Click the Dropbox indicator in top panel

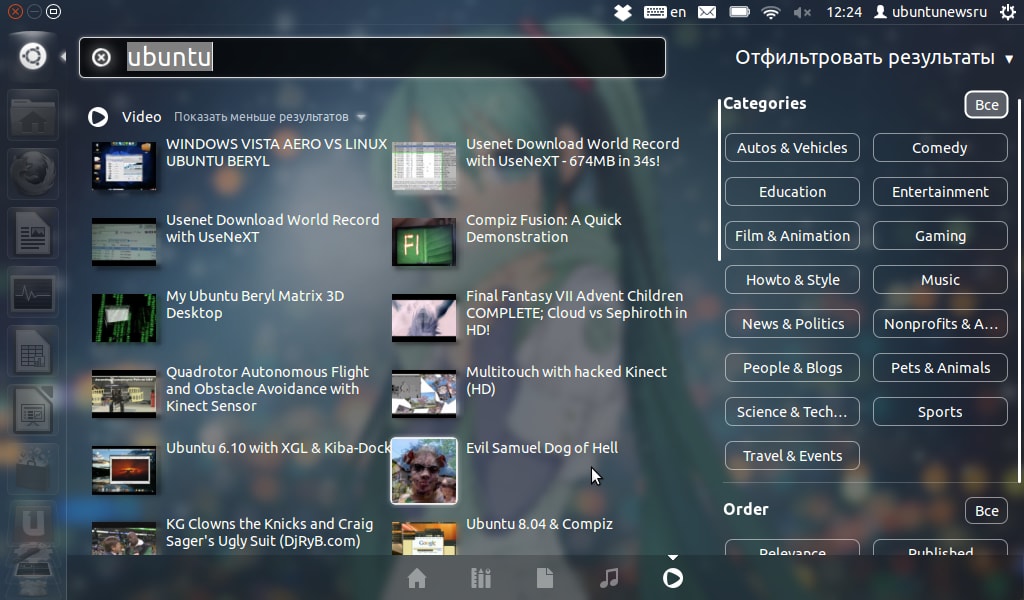[623, 12]
